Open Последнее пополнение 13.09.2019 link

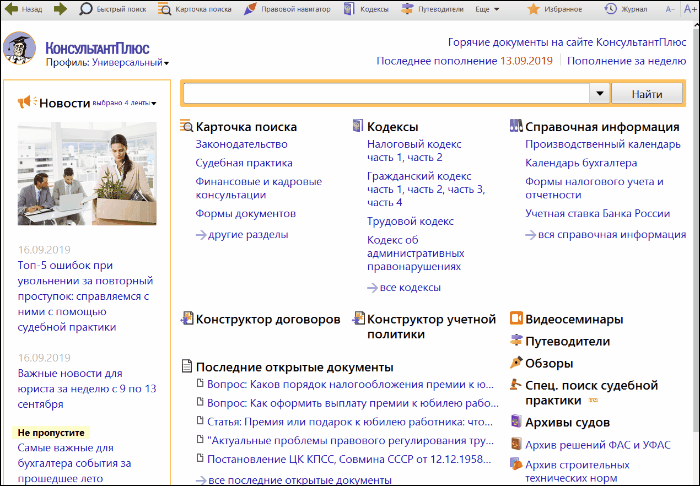coord(464,61)
